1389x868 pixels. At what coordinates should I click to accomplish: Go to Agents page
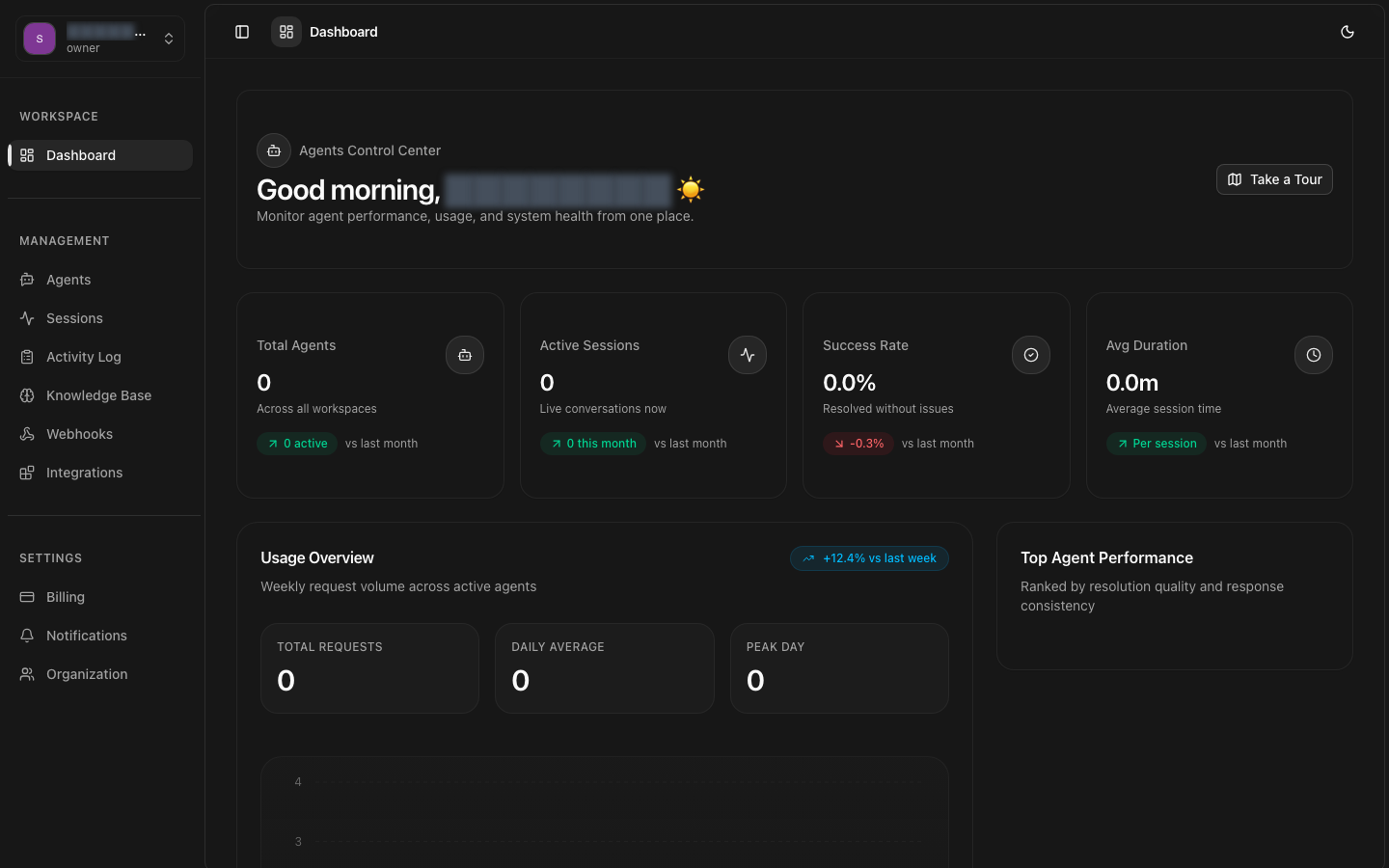click(x=100, y=280)
